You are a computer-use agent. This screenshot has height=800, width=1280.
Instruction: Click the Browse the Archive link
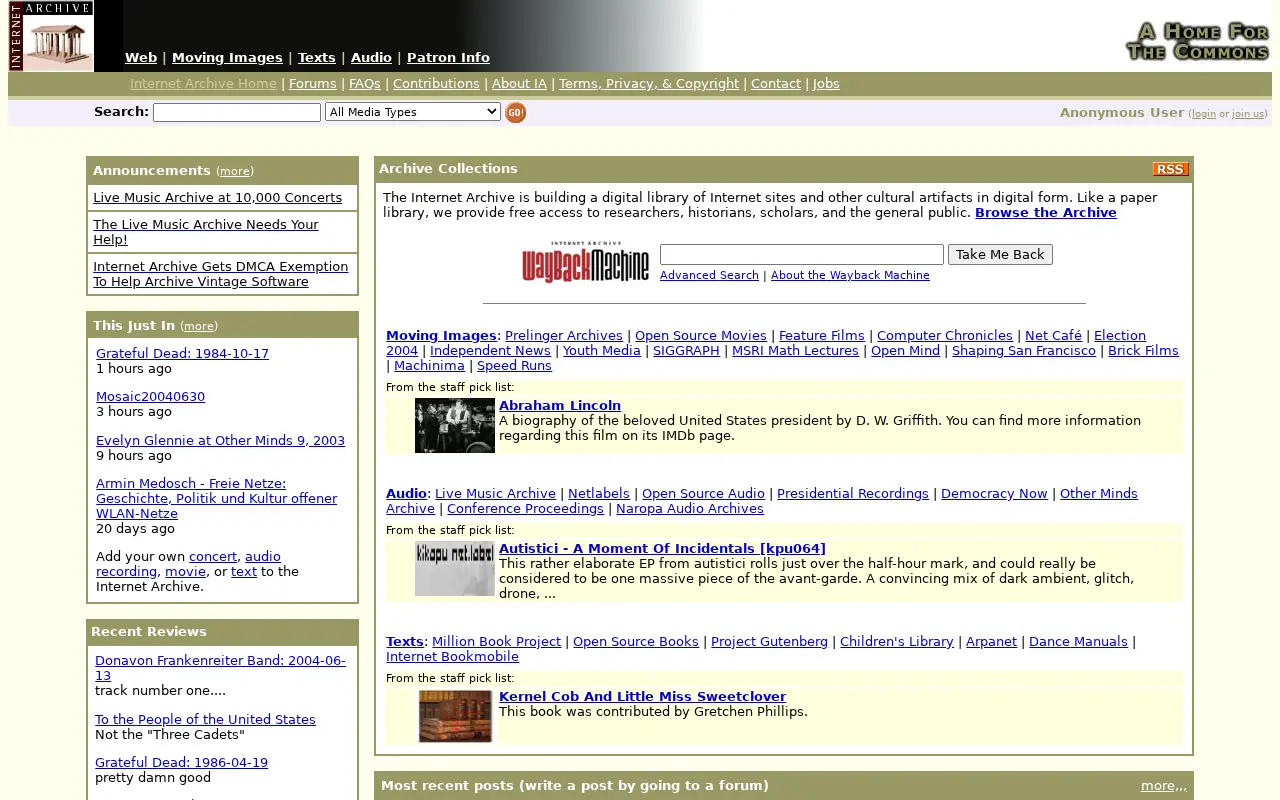(1046, 212)
